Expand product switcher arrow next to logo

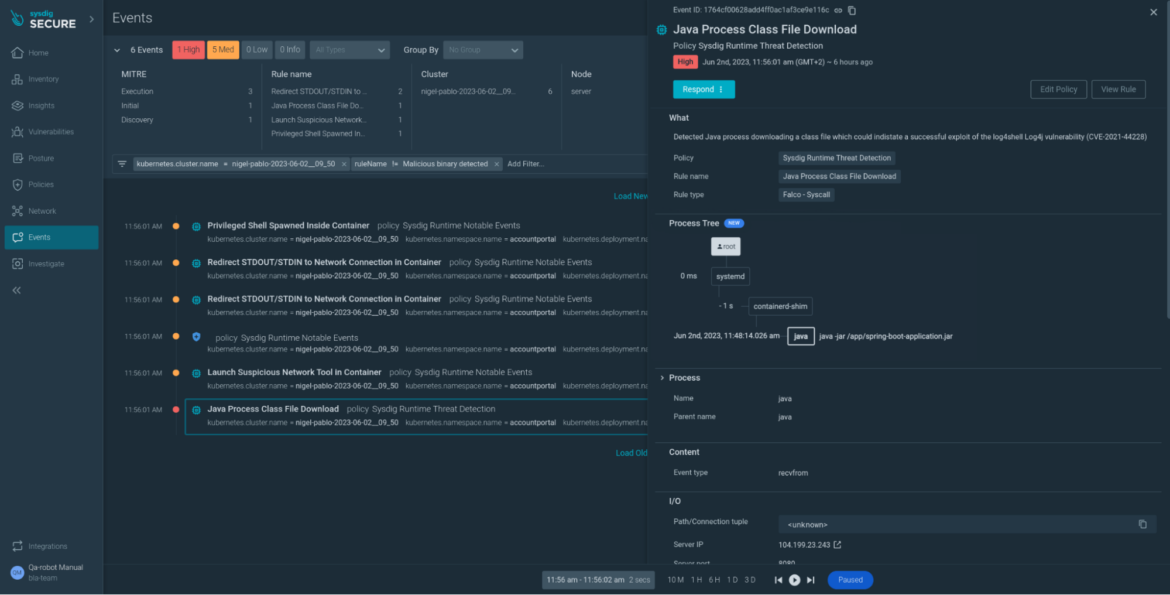tap(92, 19)
